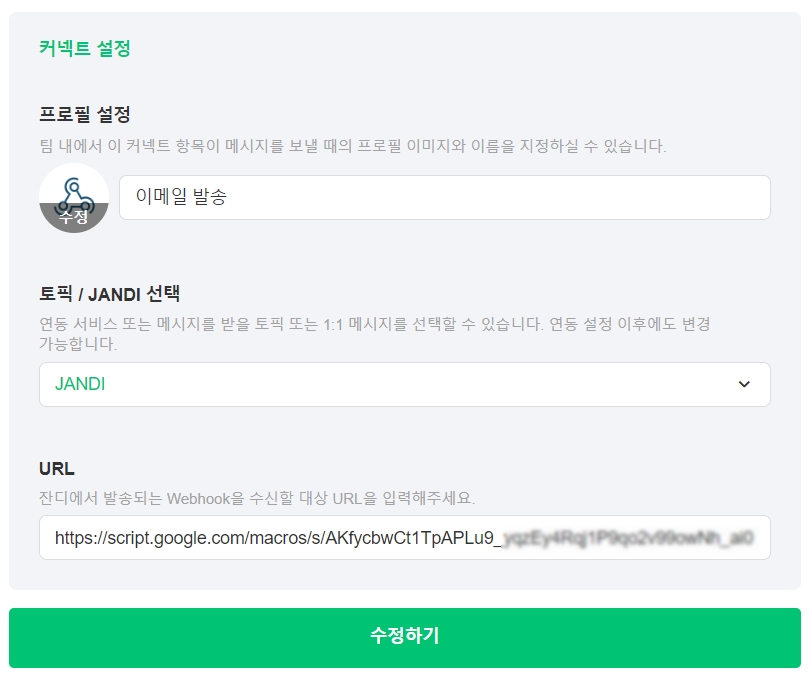This screenshot has width=811, height=687.
Task: Click the webhook profile image icon
Action: pyautogui.click(x=73, y=190)
